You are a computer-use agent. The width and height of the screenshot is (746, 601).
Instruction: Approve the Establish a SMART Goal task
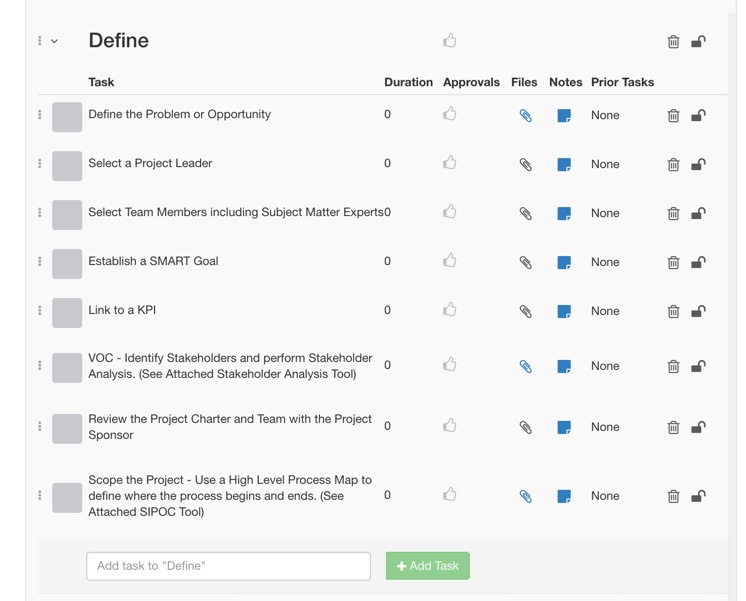[x=450, y=260]
